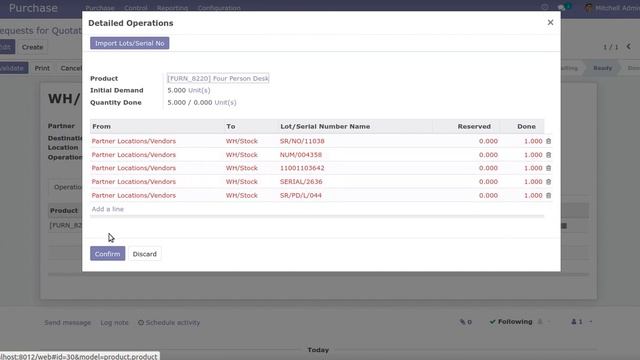
Task: Select lot name NUM/004358
Action: tap(301, 155)
